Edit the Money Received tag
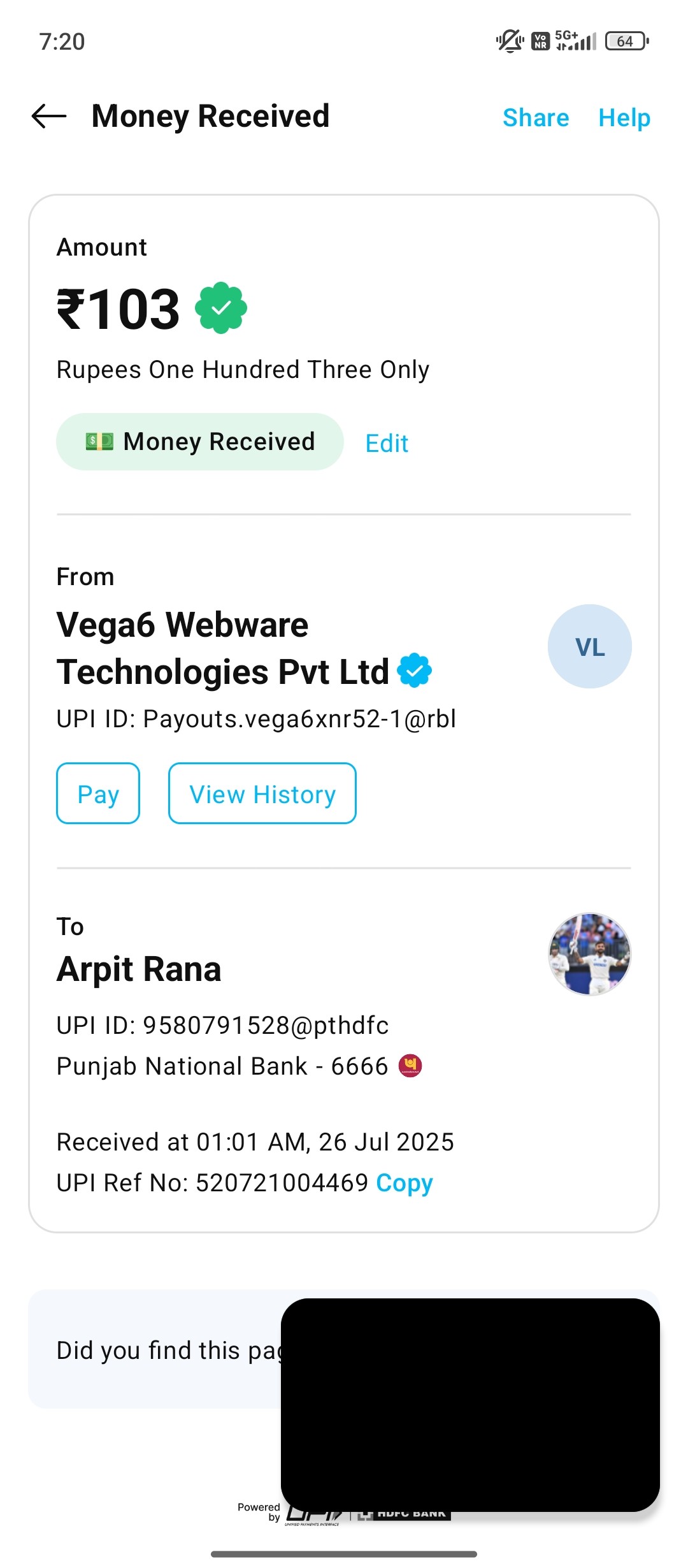 (x=387, y=444)
